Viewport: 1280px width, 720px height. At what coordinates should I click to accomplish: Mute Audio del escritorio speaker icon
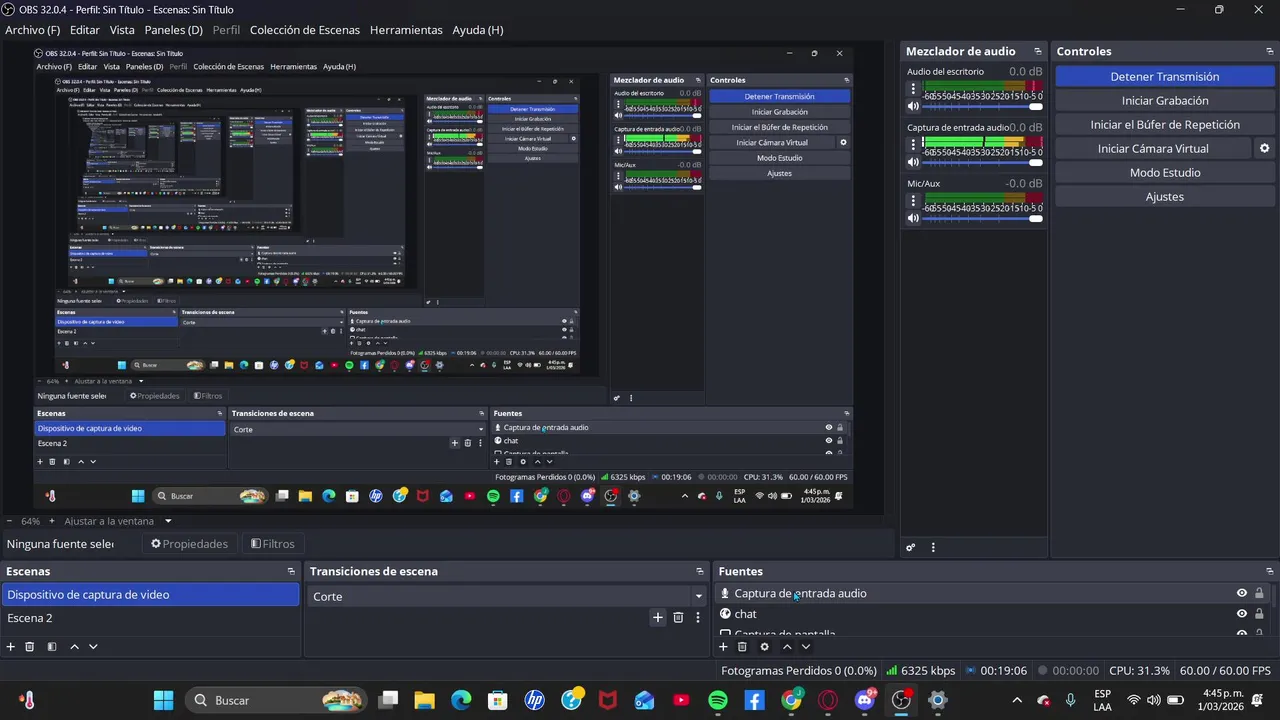coord(913,106)
